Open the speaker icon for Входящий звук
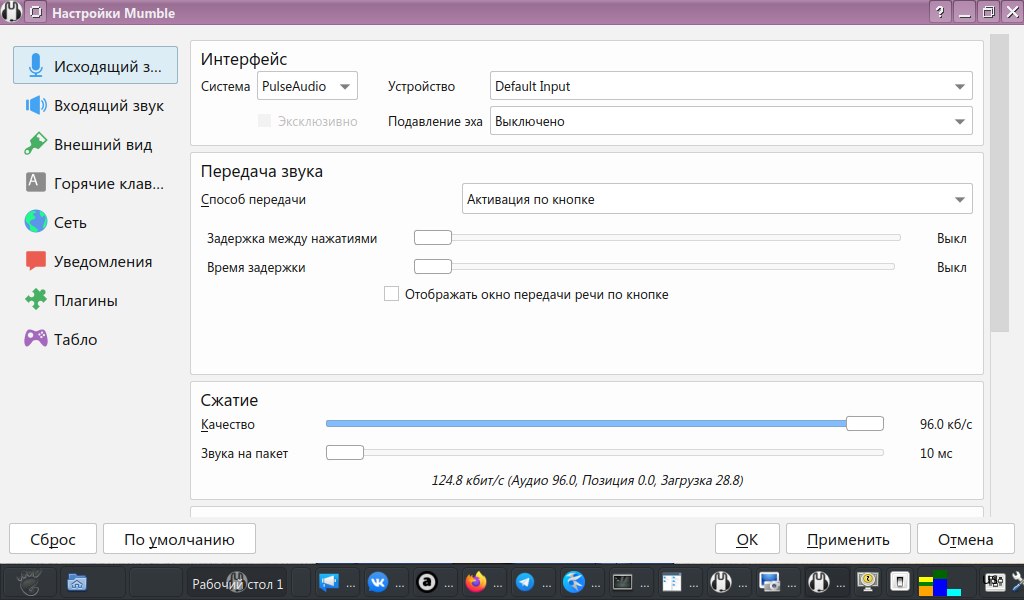 click(36, 105)
